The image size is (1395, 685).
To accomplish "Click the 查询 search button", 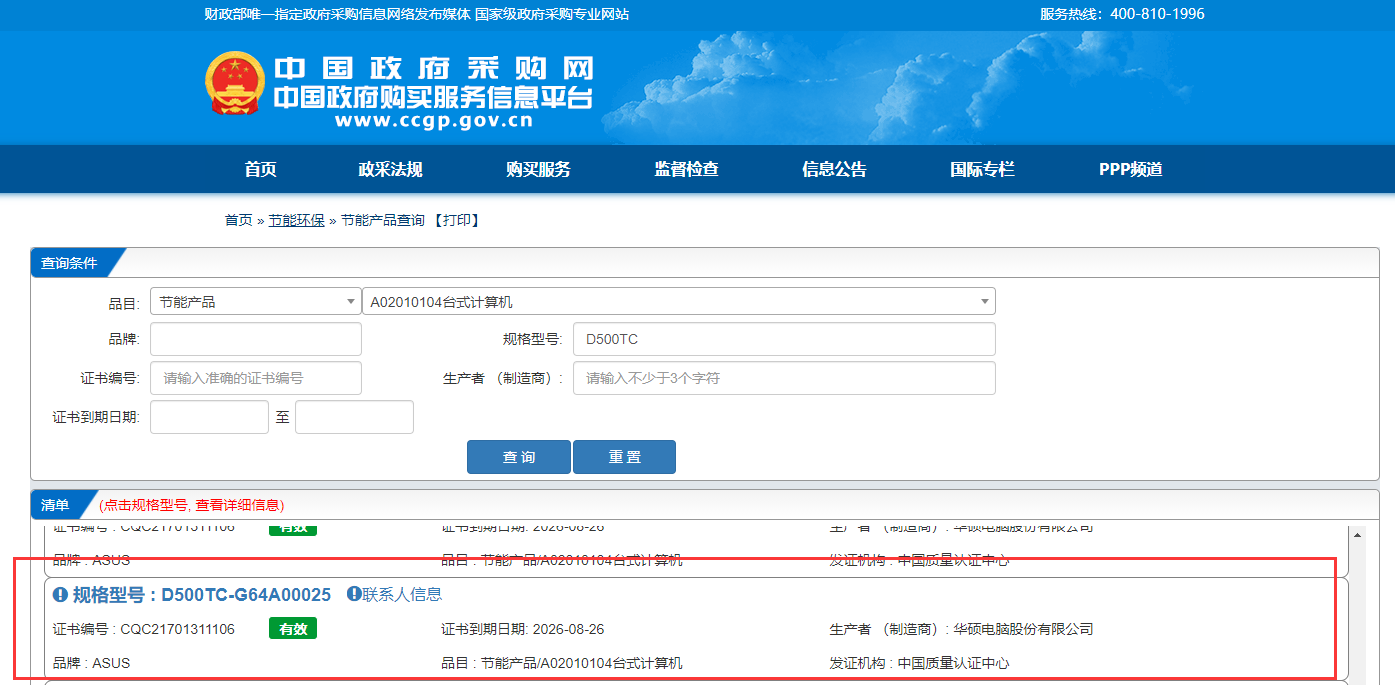I will (x=519, y=457).
